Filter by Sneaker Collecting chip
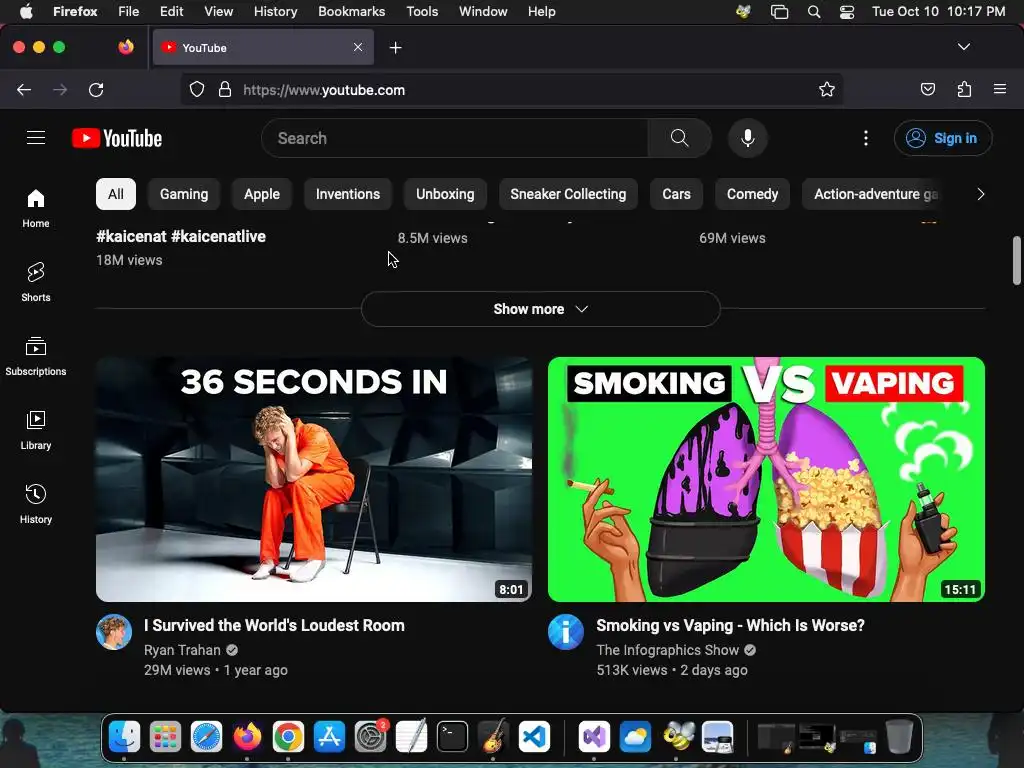The width and height of the screenshot is (1024, 768). pos(568,194)
